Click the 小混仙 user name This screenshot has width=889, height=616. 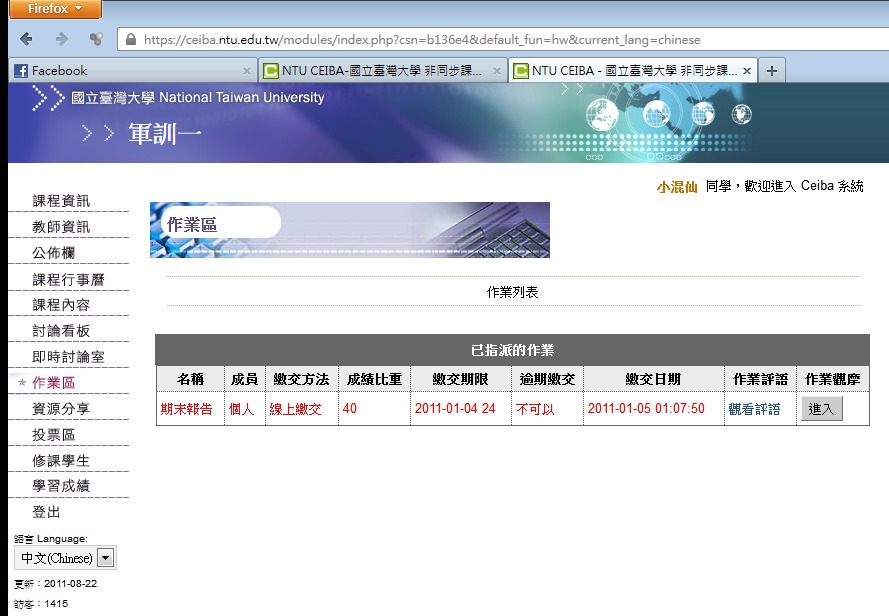(x=677, y=187)
